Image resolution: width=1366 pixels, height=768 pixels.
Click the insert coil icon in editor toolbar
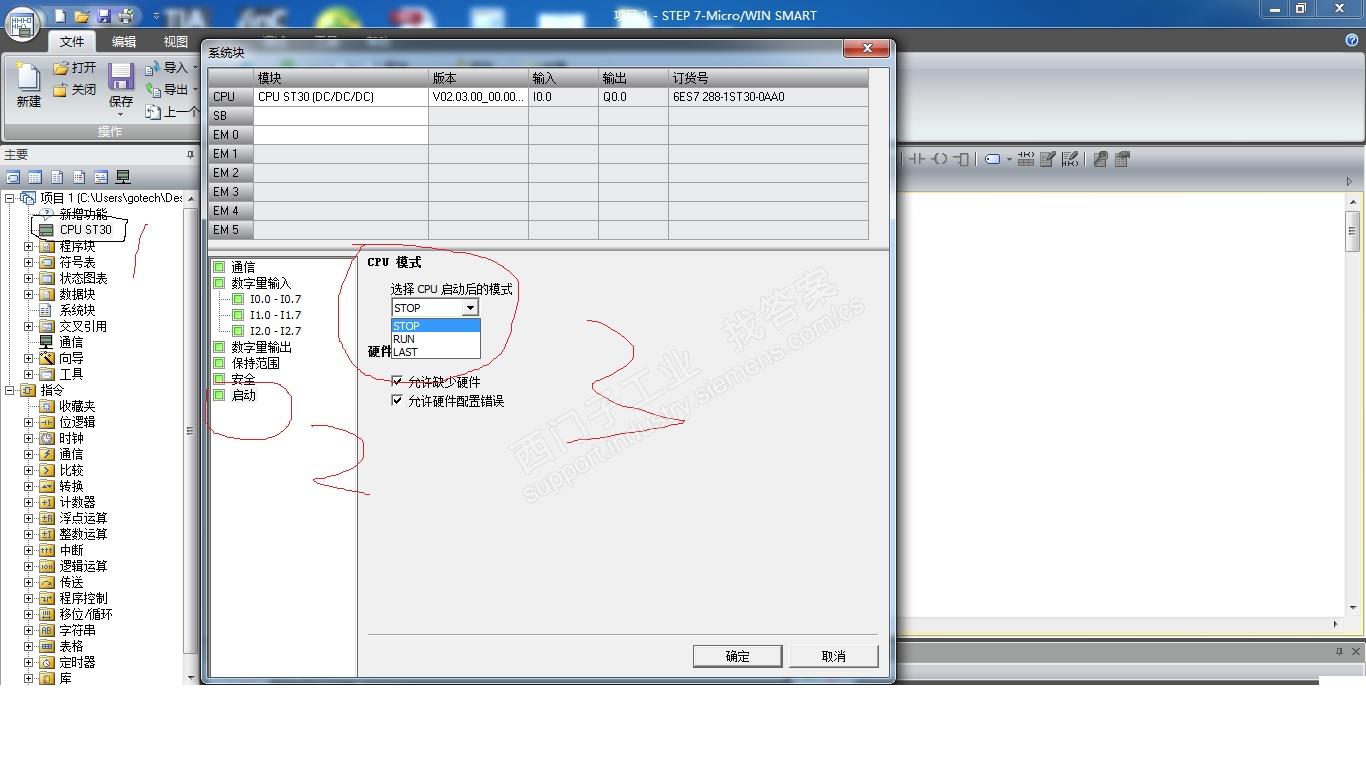point(939,159)
